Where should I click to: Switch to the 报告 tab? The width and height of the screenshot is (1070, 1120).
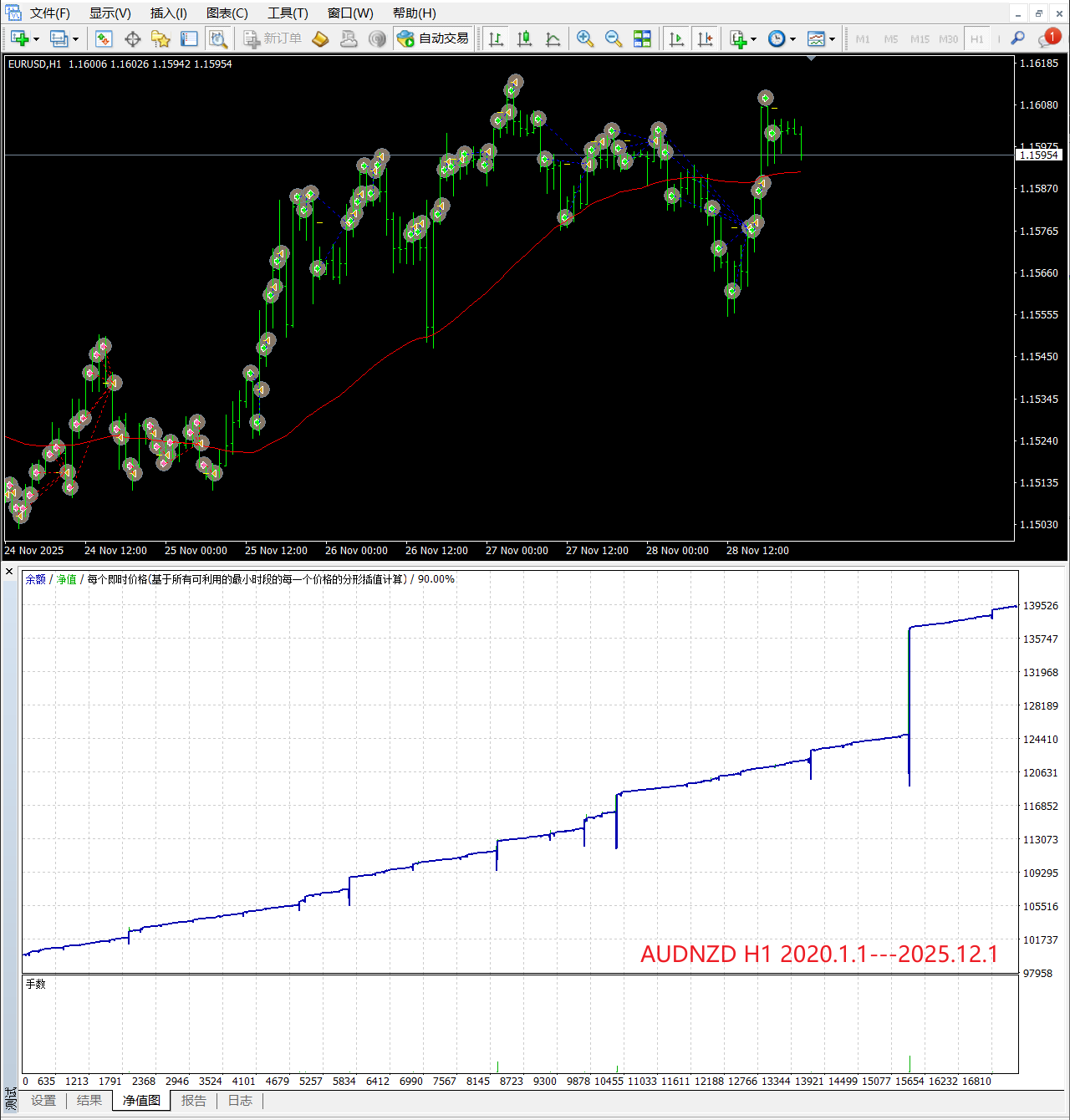coord(194,1101)
